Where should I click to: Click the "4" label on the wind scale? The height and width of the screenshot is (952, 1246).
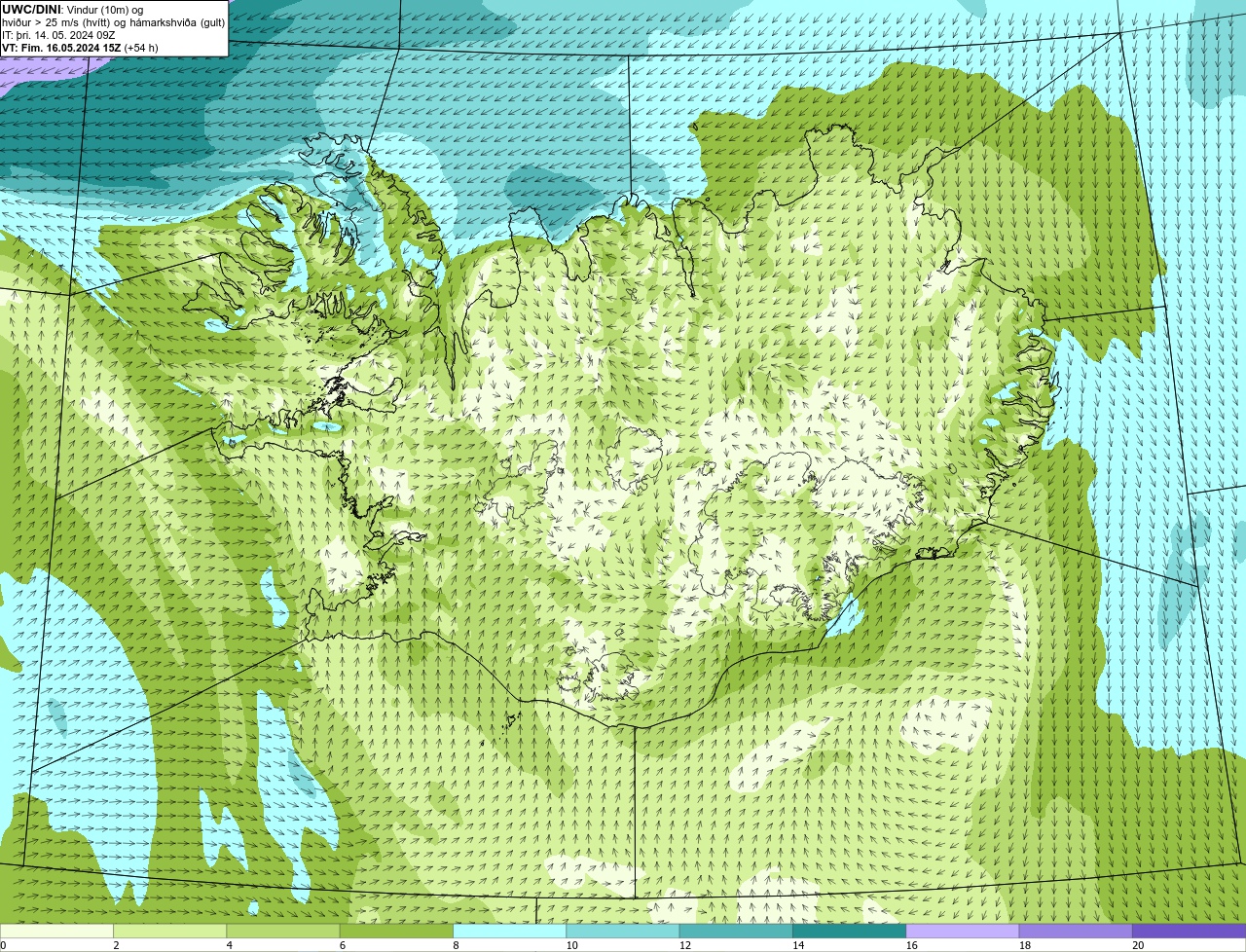pyautogui.click(x=229, y=945)
